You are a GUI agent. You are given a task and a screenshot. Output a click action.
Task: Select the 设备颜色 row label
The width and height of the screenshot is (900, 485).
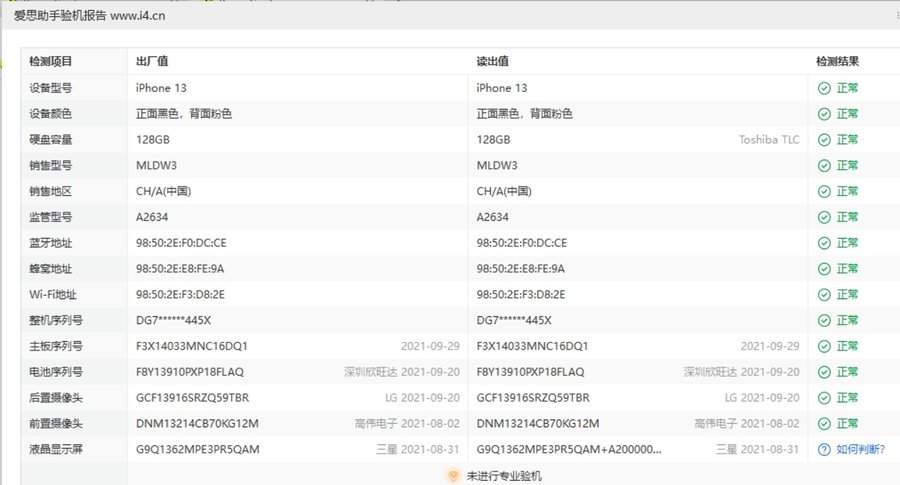51,114
